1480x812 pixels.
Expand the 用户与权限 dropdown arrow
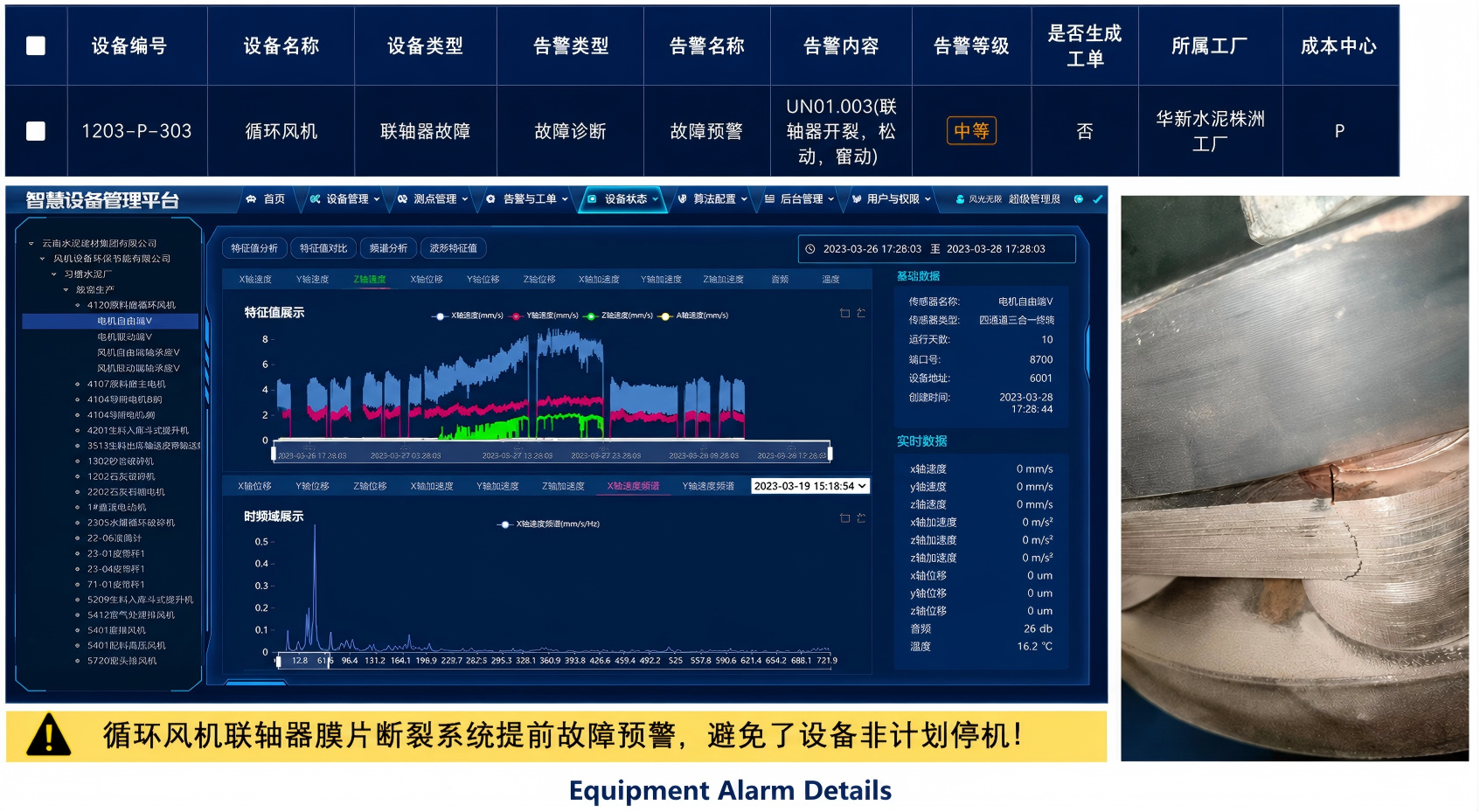click(928, 199)
